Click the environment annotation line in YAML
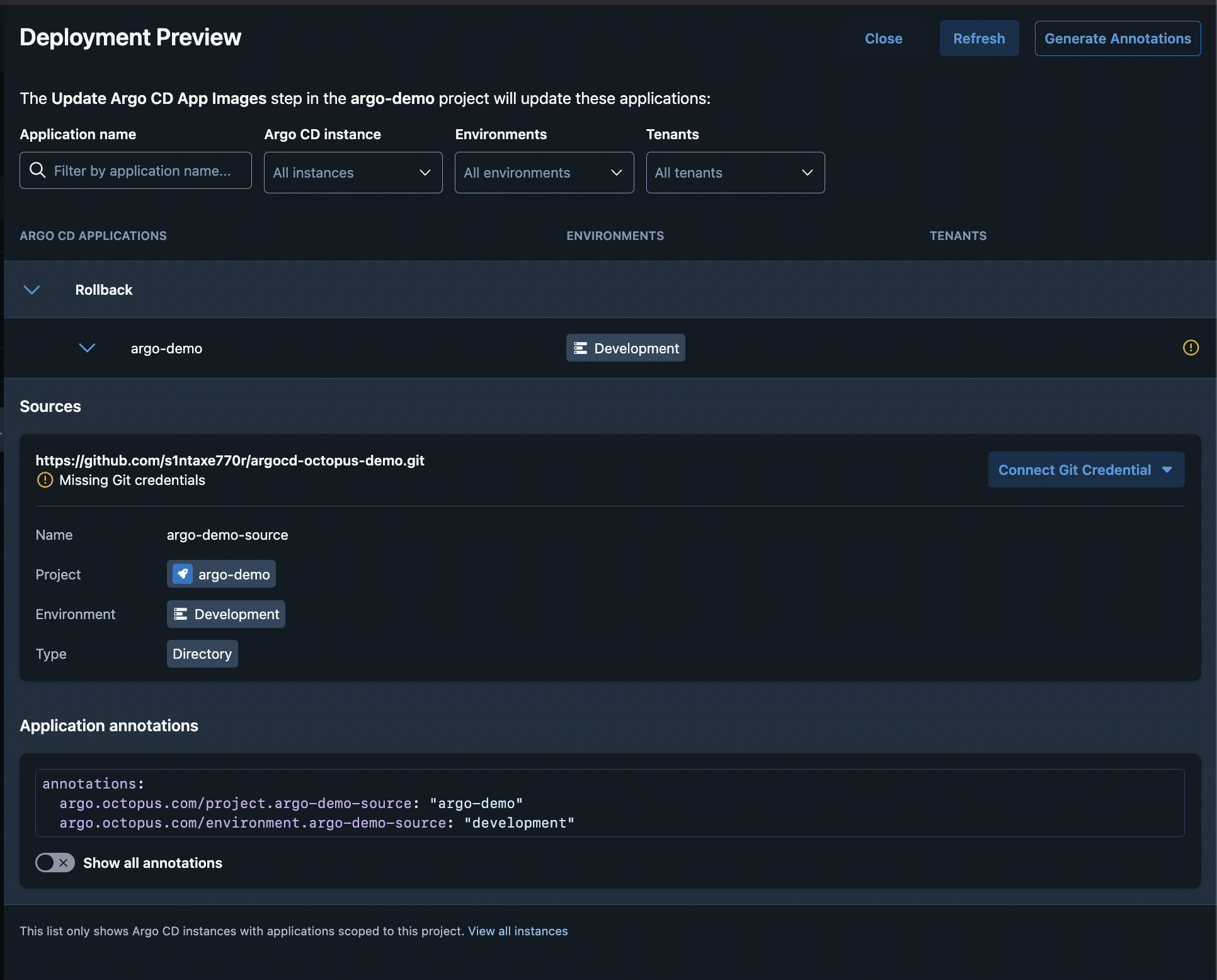 click(317, 823)
